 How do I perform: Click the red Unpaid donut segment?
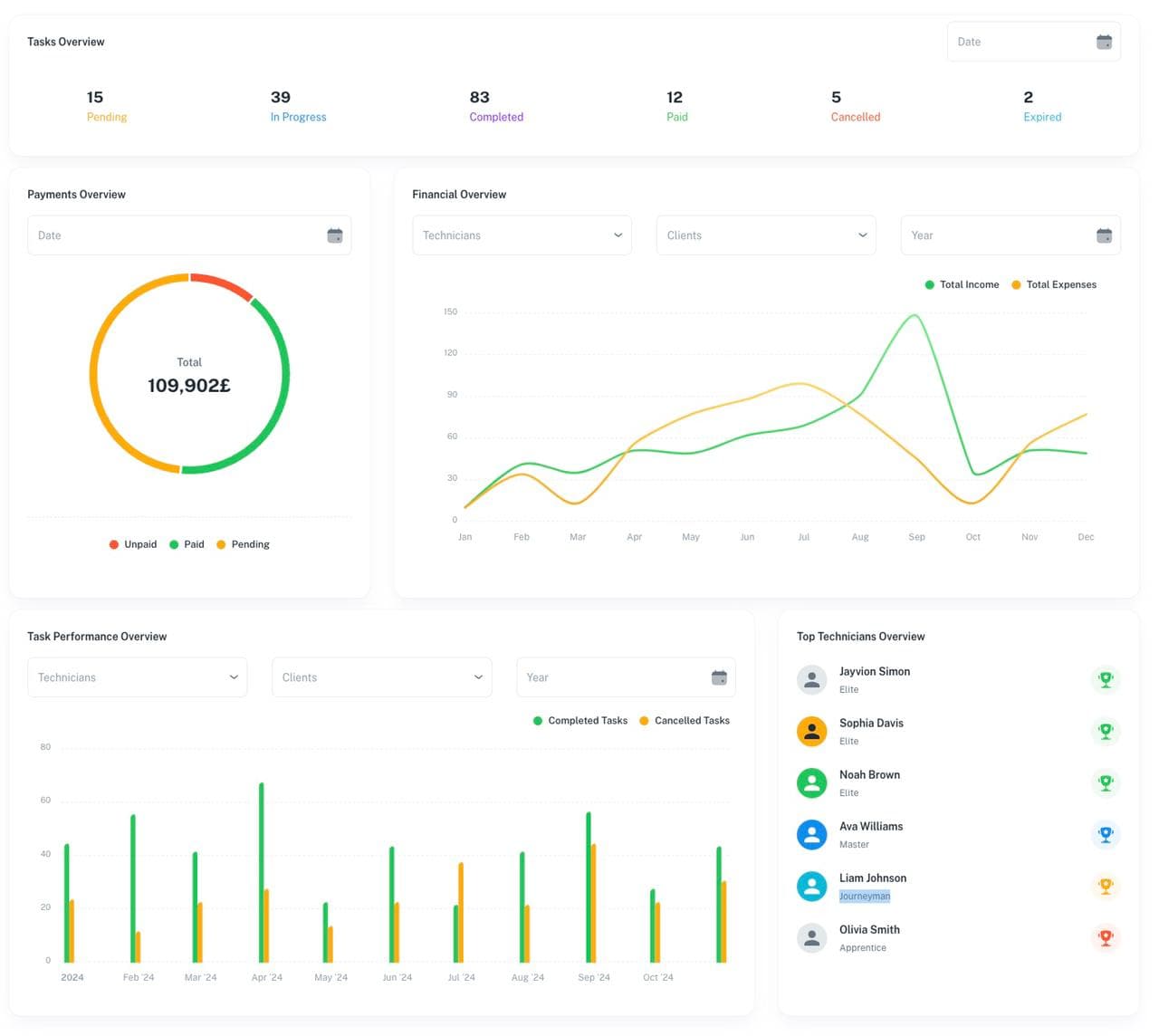point(223,283)
